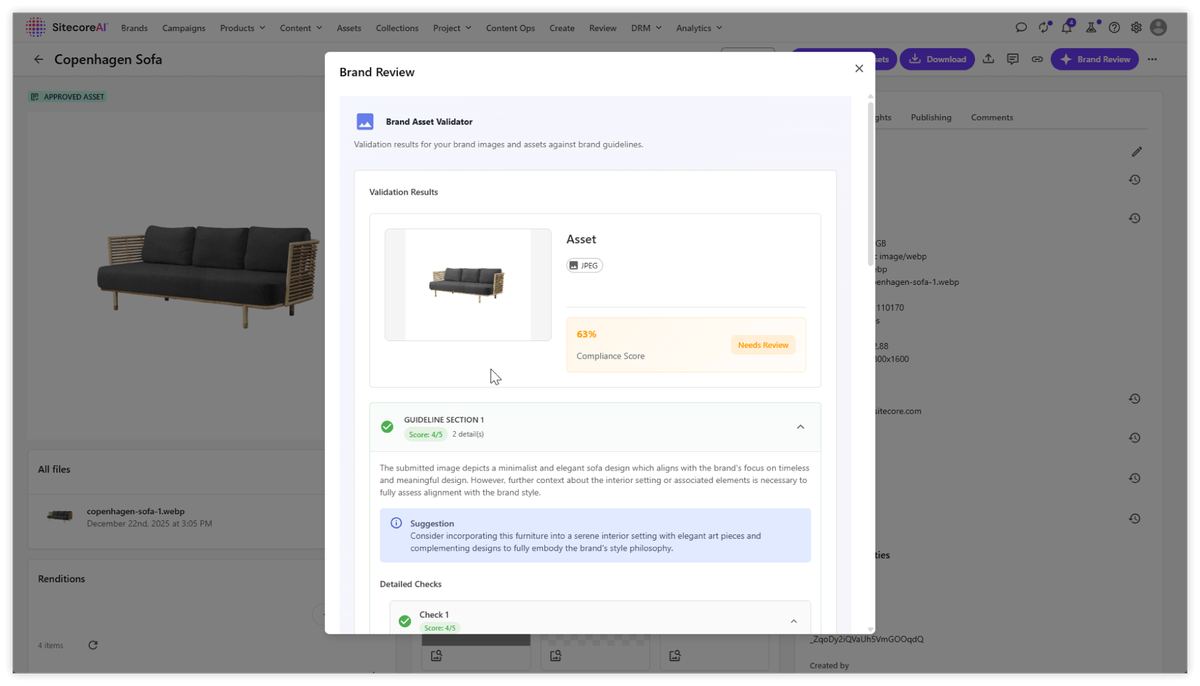Click the topmost history icon below the pencil
This screenshot has width=1200, height=686.
click(1135, 180)
